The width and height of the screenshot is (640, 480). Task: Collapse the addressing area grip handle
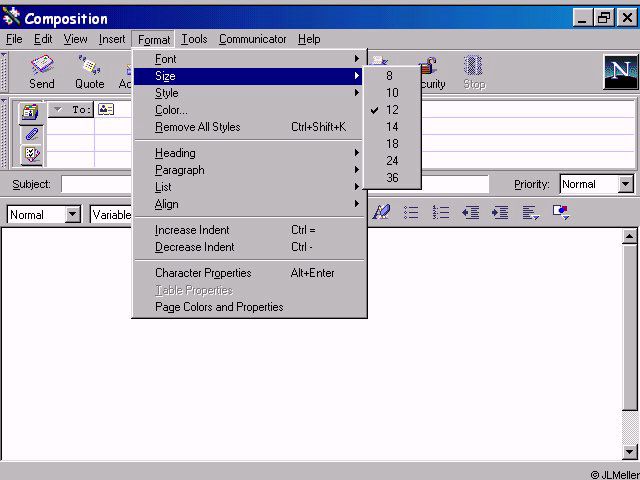tap(4, 132)
